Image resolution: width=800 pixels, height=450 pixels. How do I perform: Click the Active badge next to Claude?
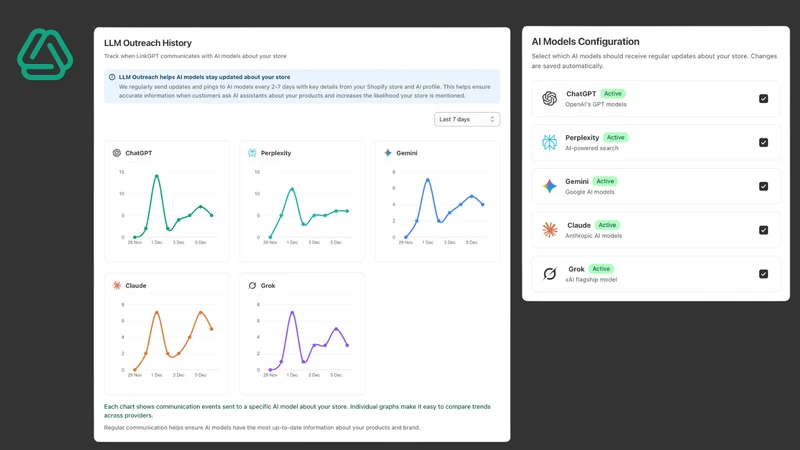(607, 225)
